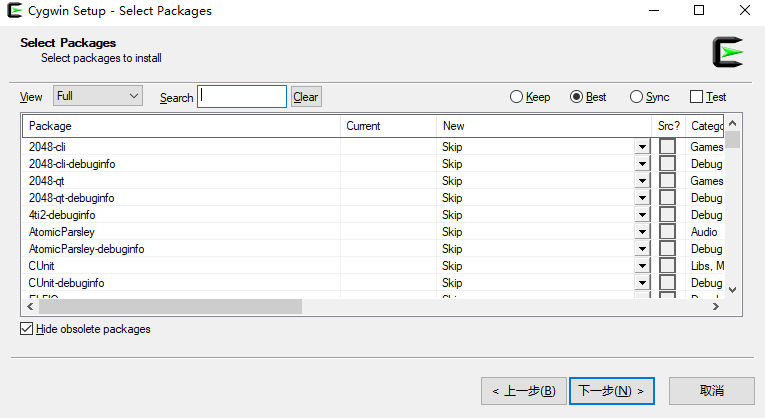Image resolution: width=765 pixels, height=418 pixels.
Task: Click the vertical scrollbar down arrow
Action: (732, 290)
